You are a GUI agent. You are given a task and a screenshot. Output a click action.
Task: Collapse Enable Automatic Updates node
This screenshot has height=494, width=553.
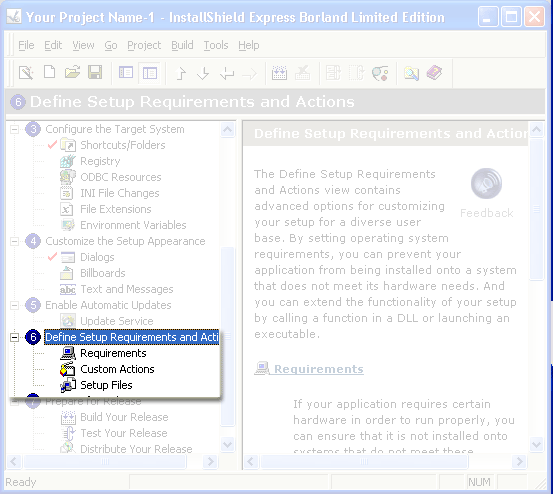click(14, 305)
